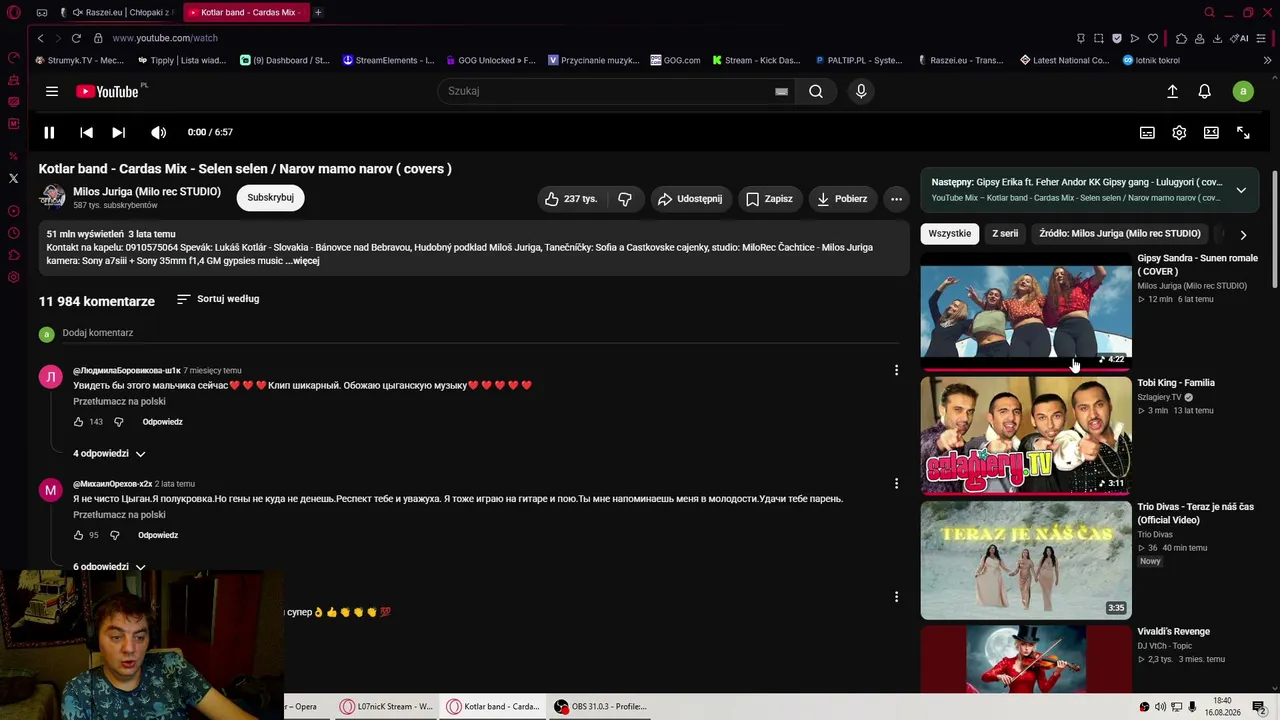The height and width of the screenshot is (720, 1280).
Task: Click the YouTube search magnifier button
Action: [x=816, y=91]
